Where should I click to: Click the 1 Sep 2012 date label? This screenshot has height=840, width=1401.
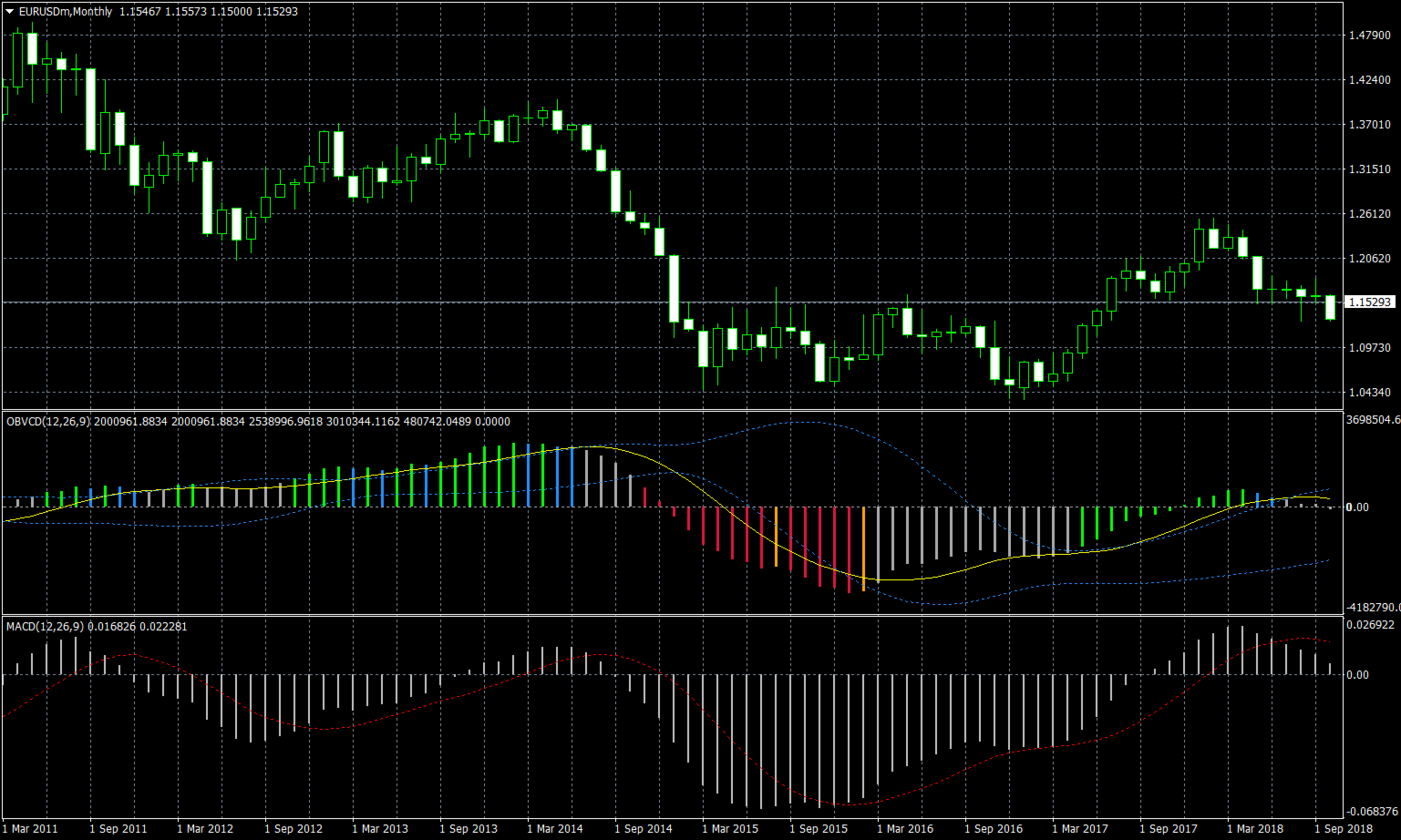coord(294,829)
